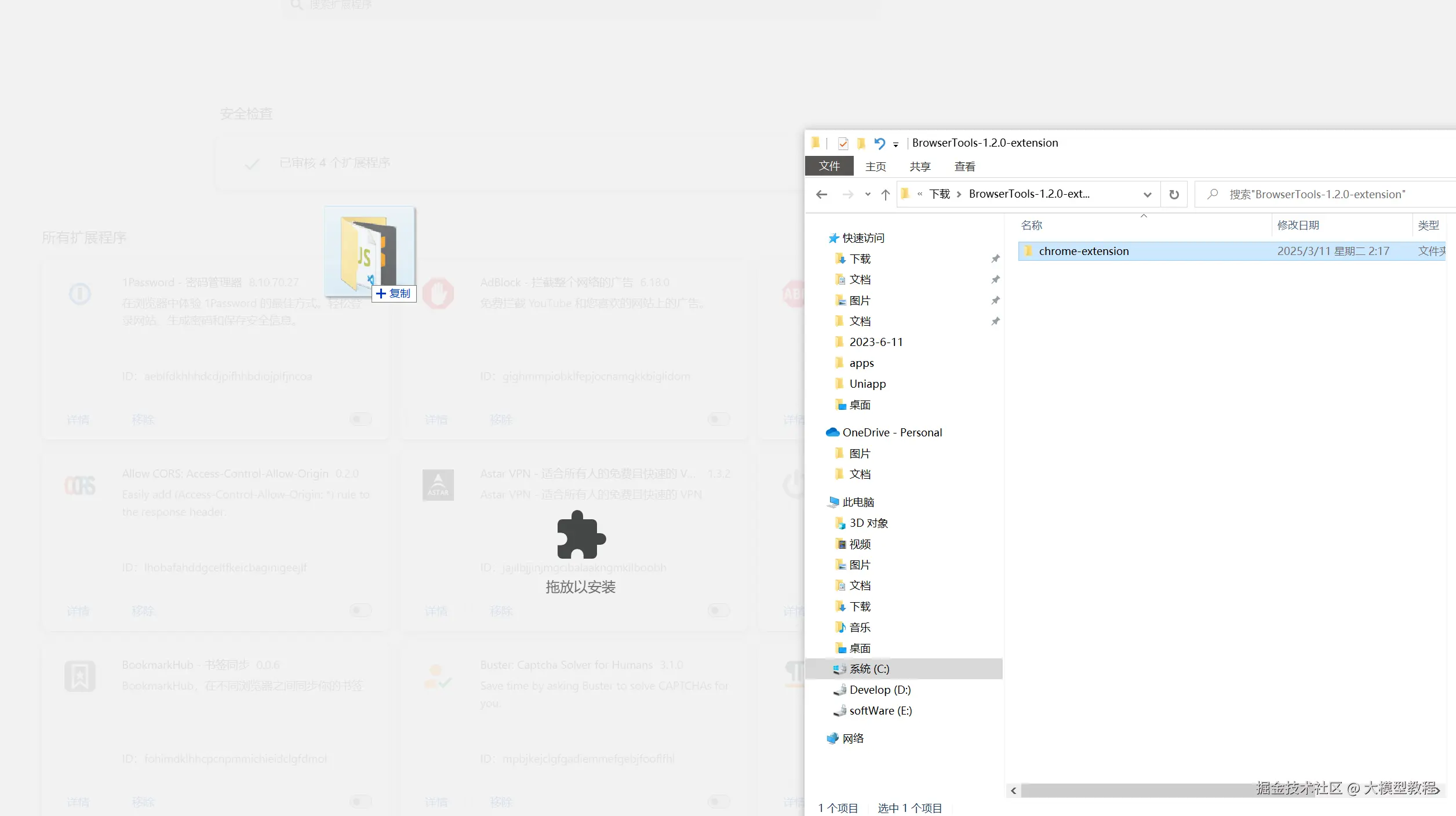Open the address bar history dropdown

tap(1146, 195)
